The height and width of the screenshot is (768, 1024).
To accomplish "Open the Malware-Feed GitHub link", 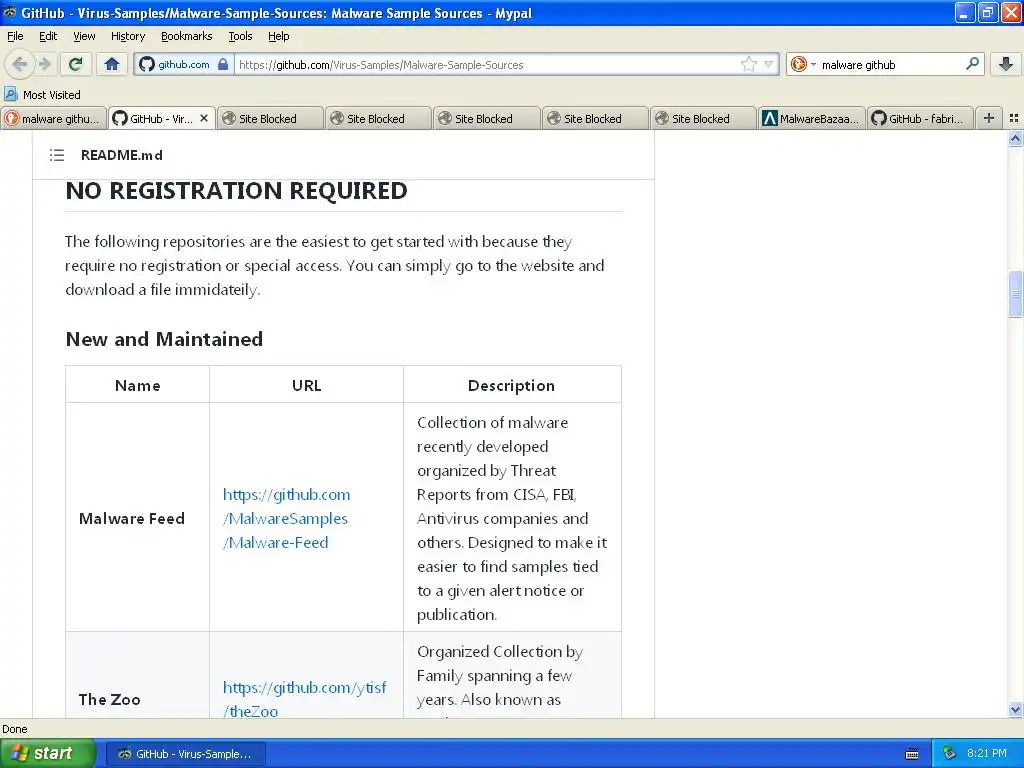I will [x=286, y=519].
